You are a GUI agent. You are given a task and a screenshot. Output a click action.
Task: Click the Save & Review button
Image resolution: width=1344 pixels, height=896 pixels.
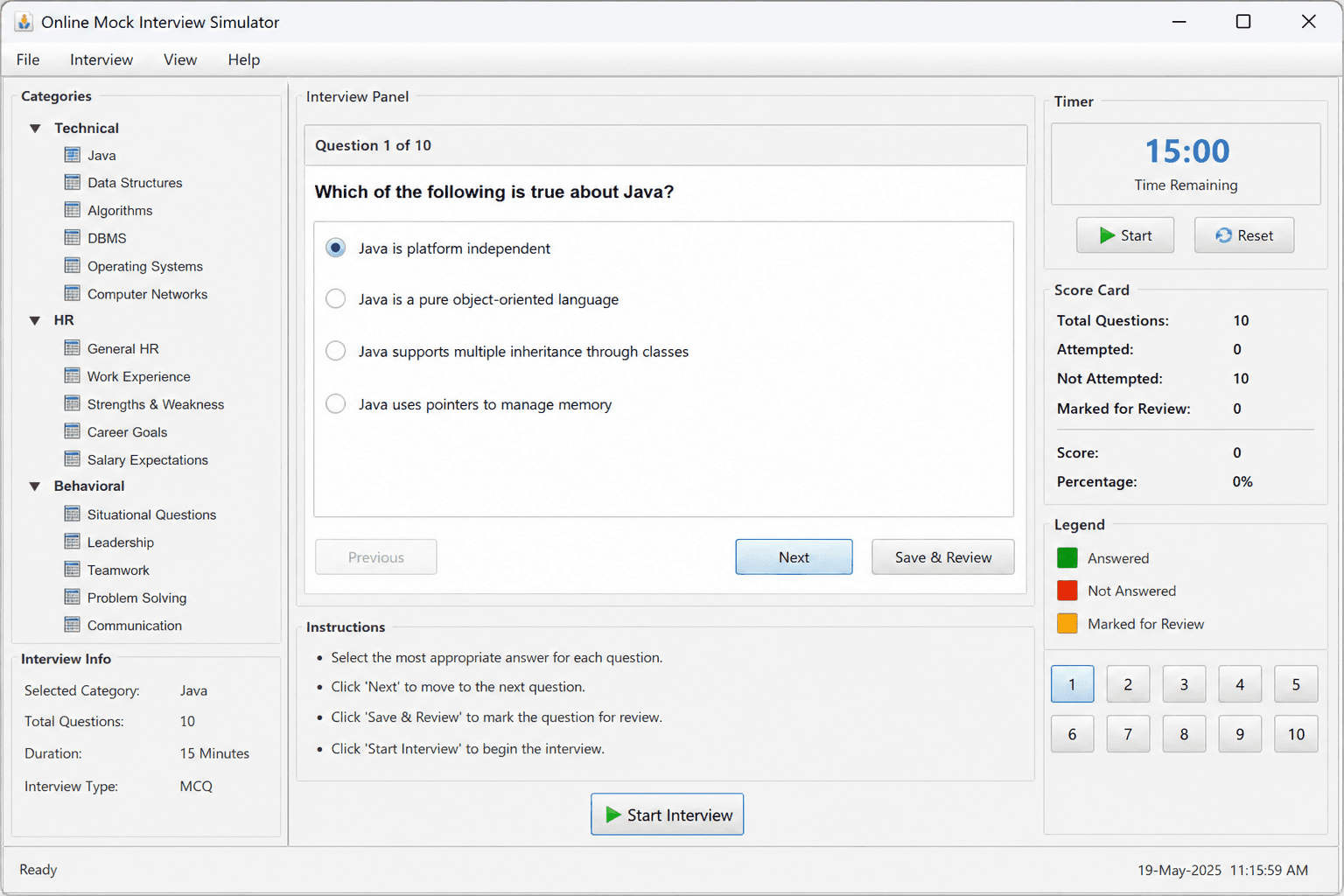(943, 557)
